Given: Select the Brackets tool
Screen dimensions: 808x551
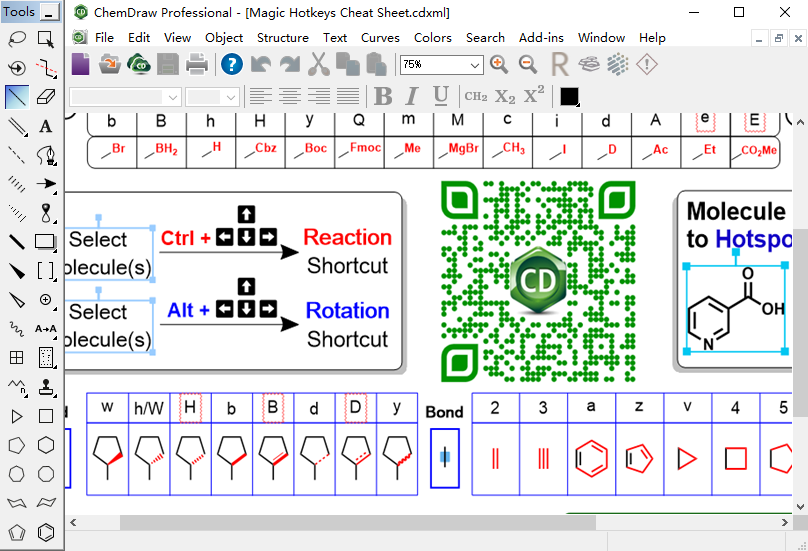Looking at the screenshot, I should point(46,270).
